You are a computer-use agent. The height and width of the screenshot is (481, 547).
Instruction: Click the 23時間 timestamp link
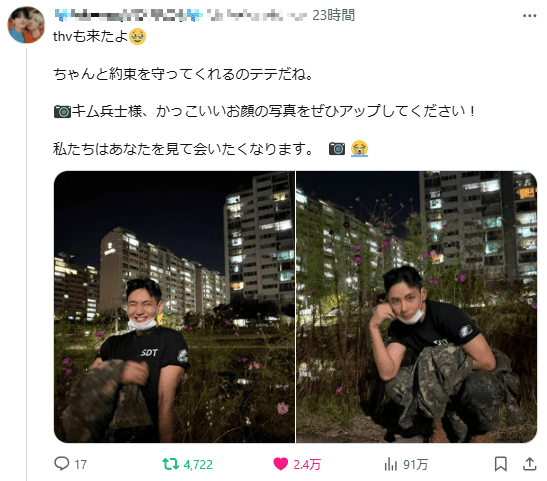333,15
